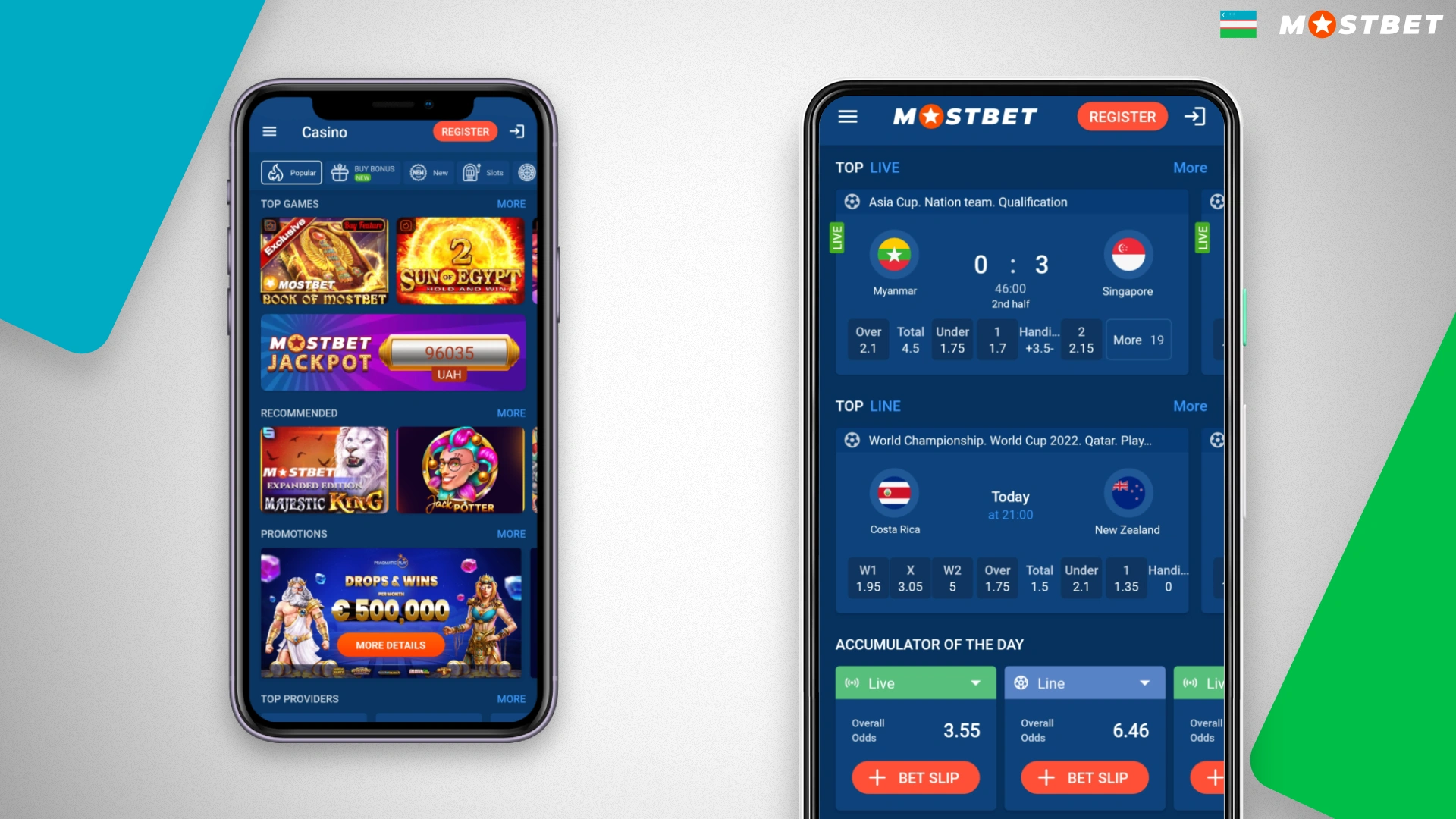Click MORE DETAILS on Drops and Wins promotion
This screenshot has width=1456, height=819.
390,645
